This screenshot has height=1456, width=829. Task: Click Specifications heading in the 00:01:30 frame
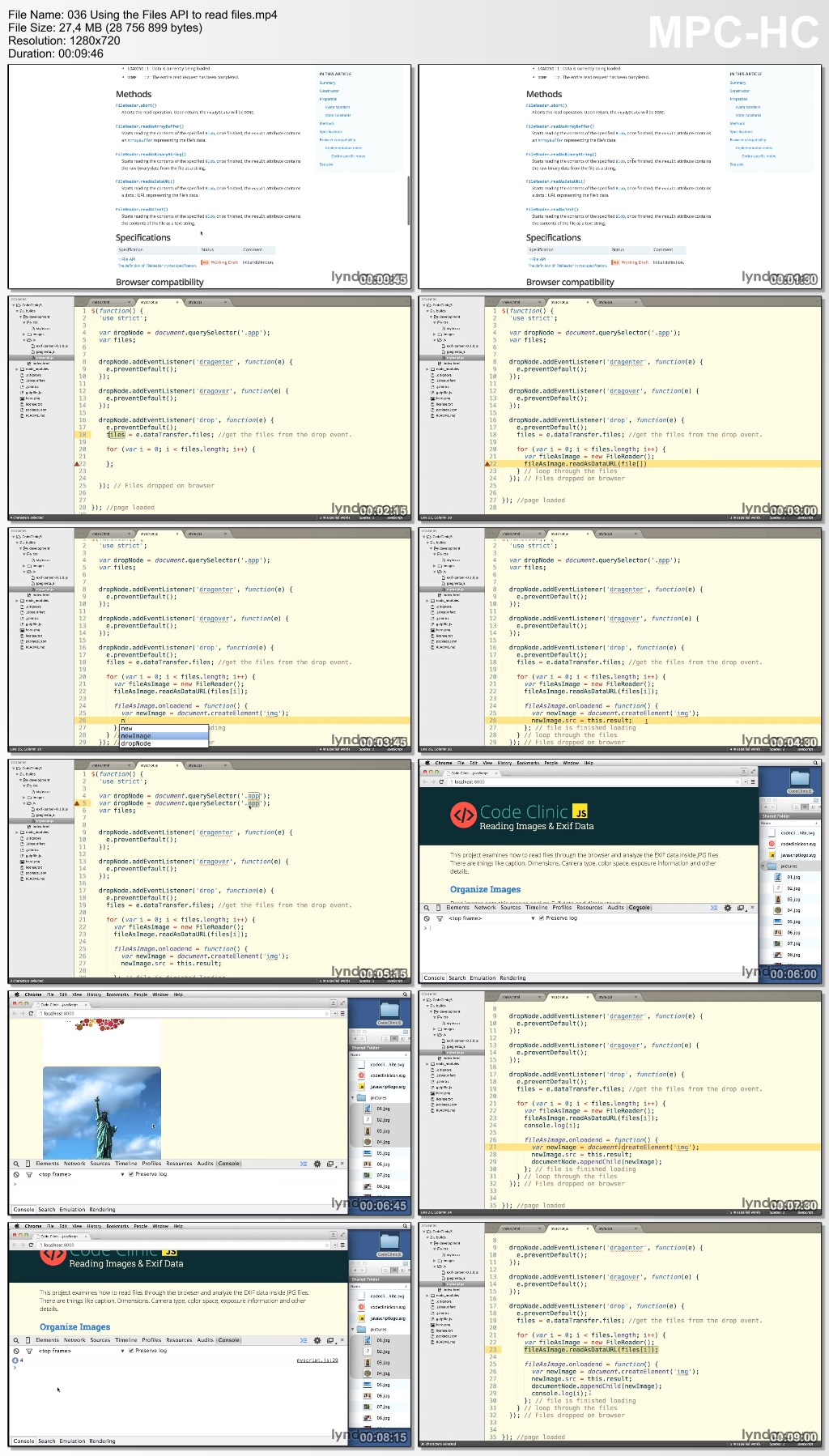tap(554, 238)
